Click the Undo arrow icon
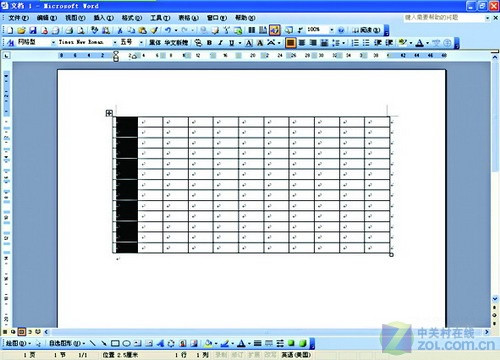The height and width of the screenshot is (360, 500). [x=168, y=30]
